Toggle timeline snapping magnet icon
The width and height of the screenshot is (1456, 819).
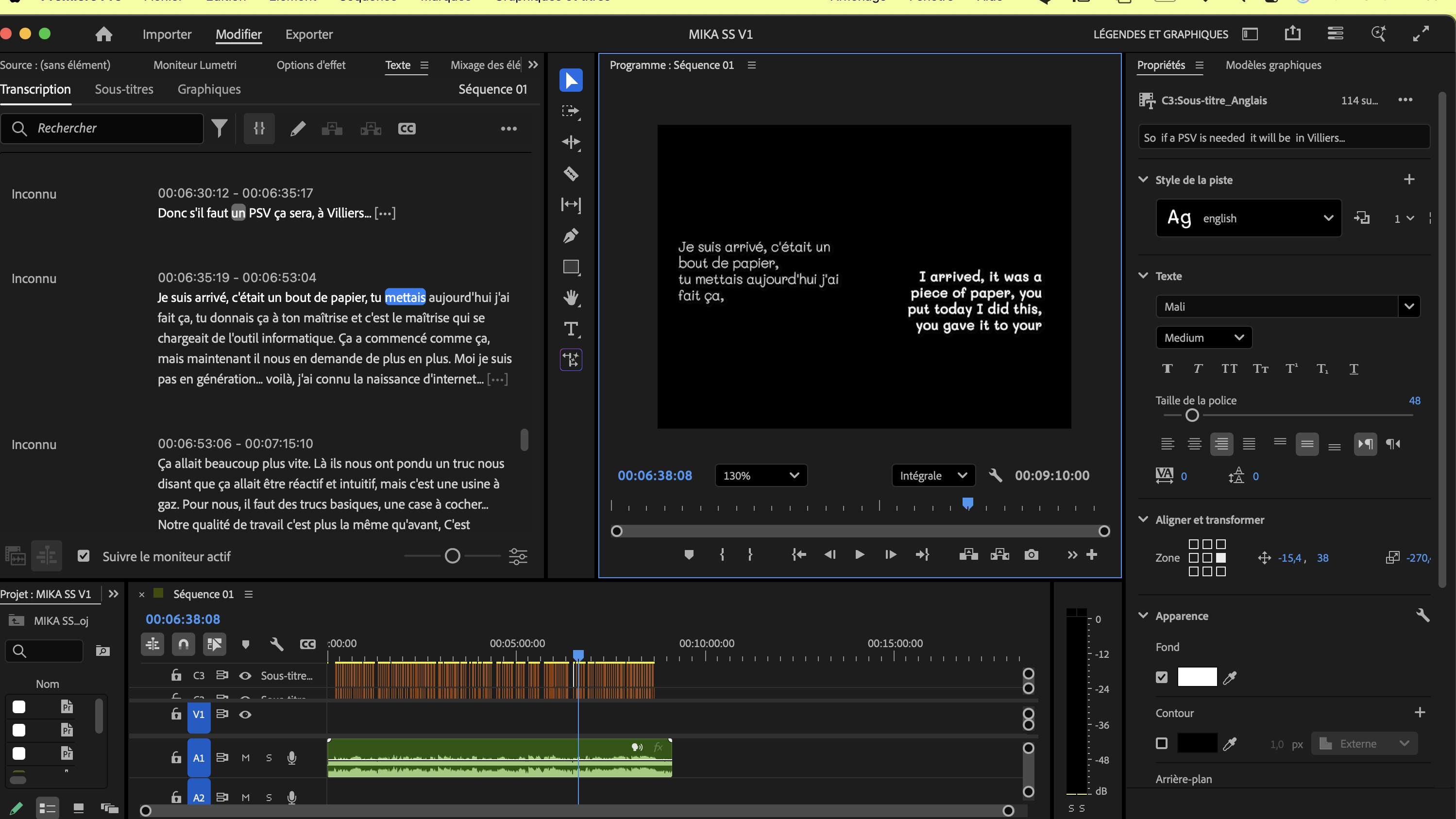coord(183,644)
